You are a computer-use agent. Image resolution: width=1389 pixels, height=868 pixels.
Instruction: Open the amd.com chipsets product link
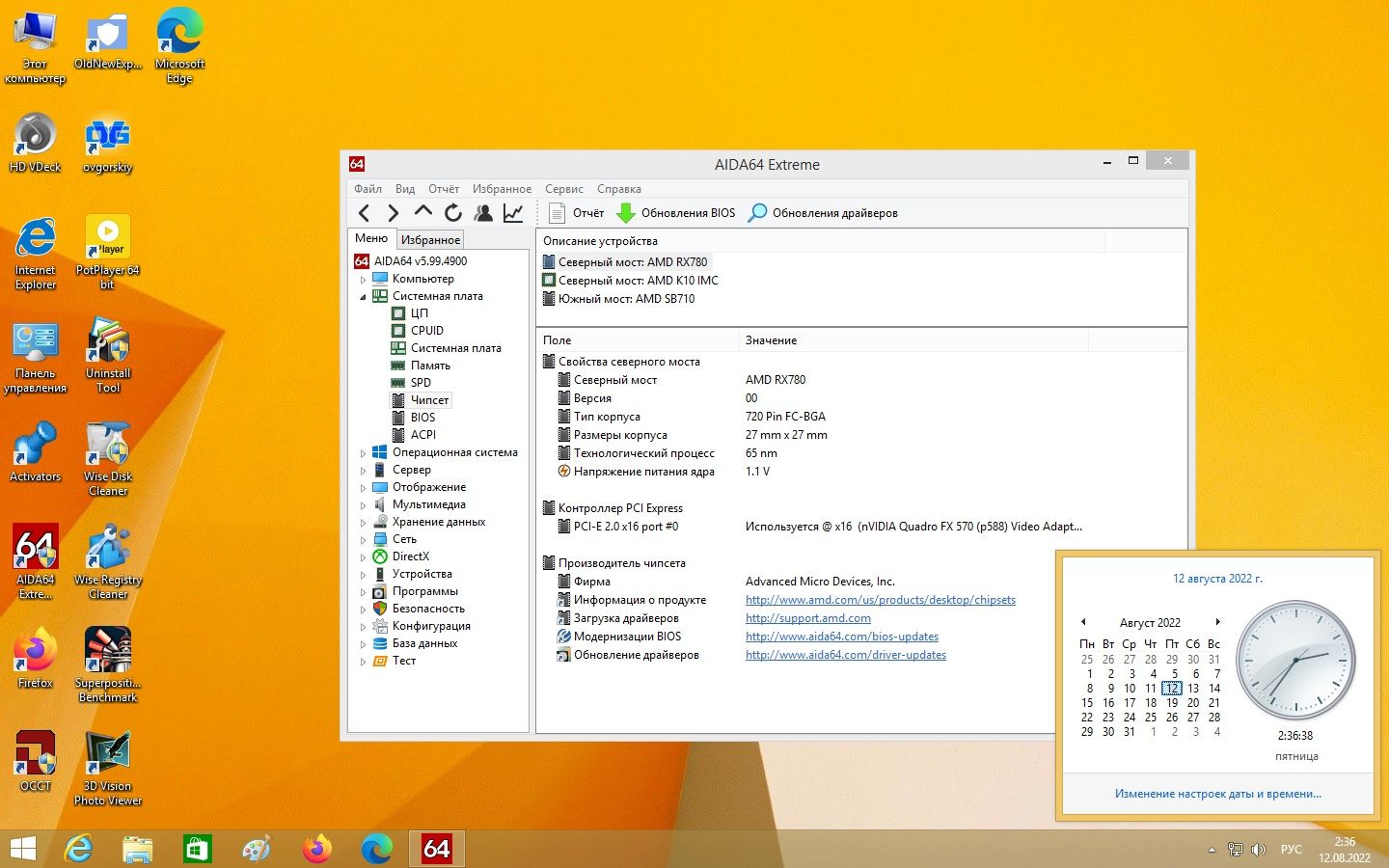[x=881, y=600]
